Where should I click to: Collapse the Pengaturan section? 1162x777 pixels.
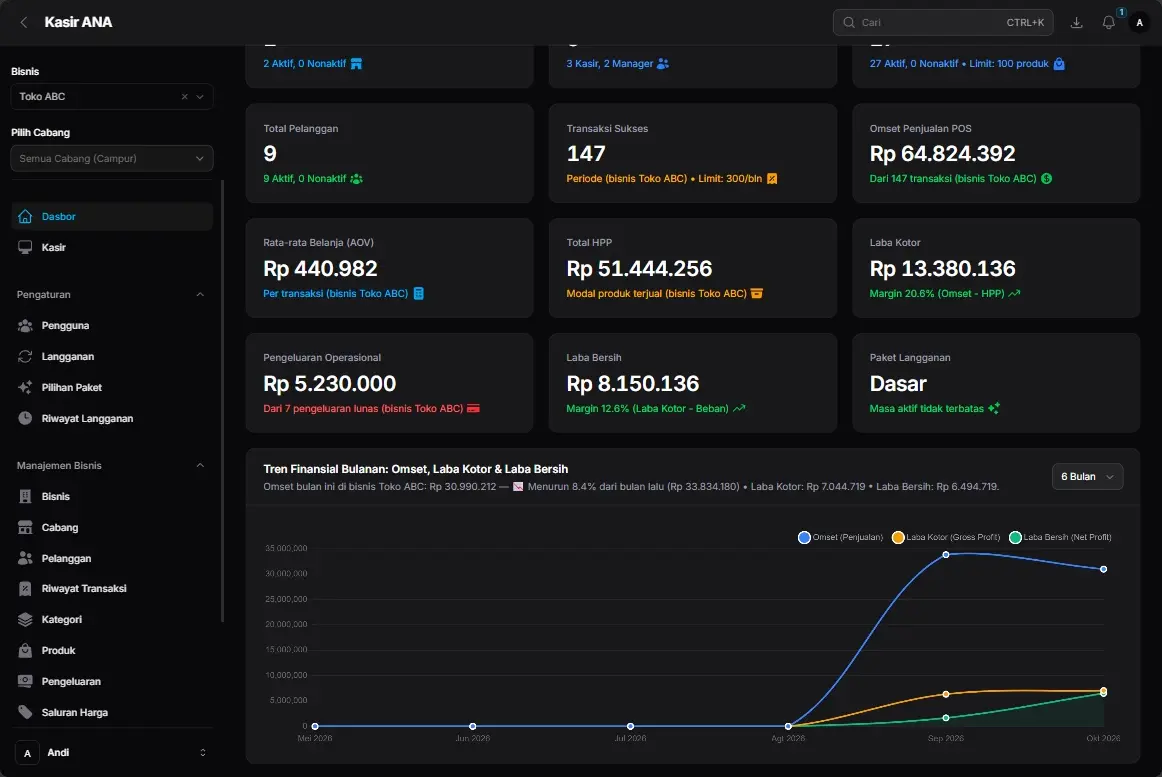tap(200, 294)
